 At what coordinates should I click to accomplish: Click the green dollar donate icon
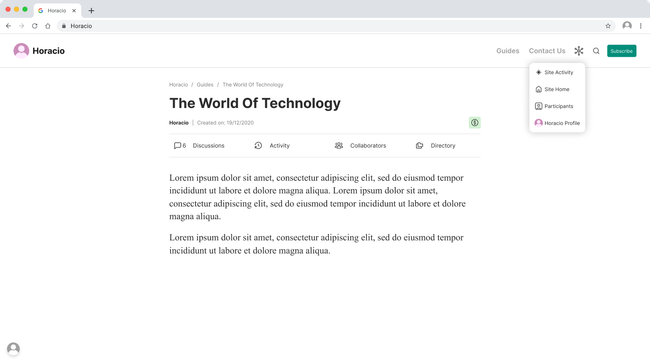[x=475, y=123]
